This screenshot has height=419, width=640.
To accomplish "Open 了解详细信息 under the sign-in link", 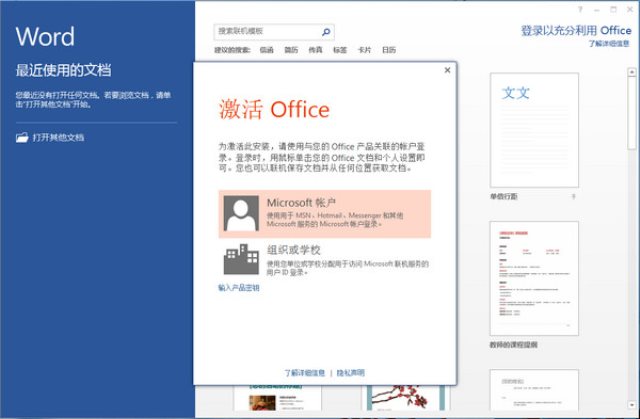I will [609, 43].
